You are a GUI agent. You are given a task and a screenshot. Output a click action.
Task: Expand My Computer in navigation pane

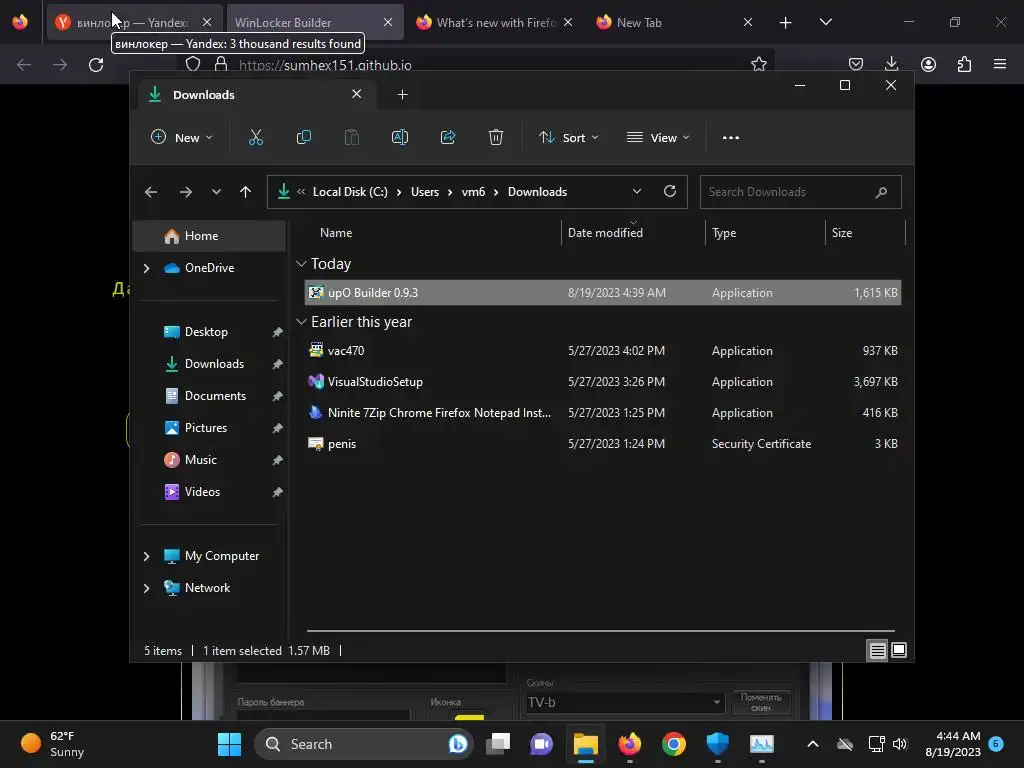click(x=146, y=556)
